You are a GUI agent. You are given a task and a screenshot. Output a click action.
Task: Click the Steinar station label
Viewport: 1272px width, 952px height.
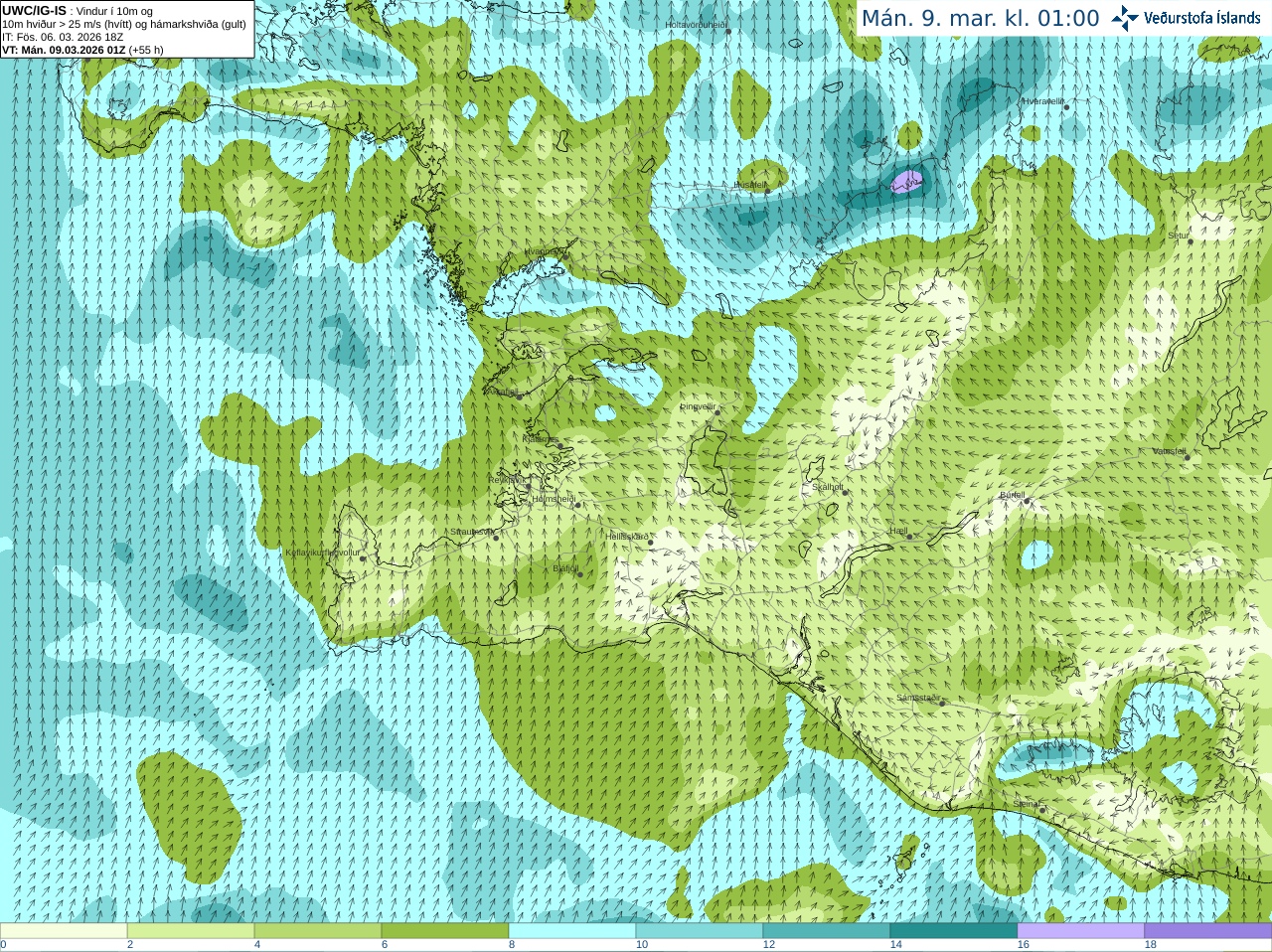pos(1026,804)
